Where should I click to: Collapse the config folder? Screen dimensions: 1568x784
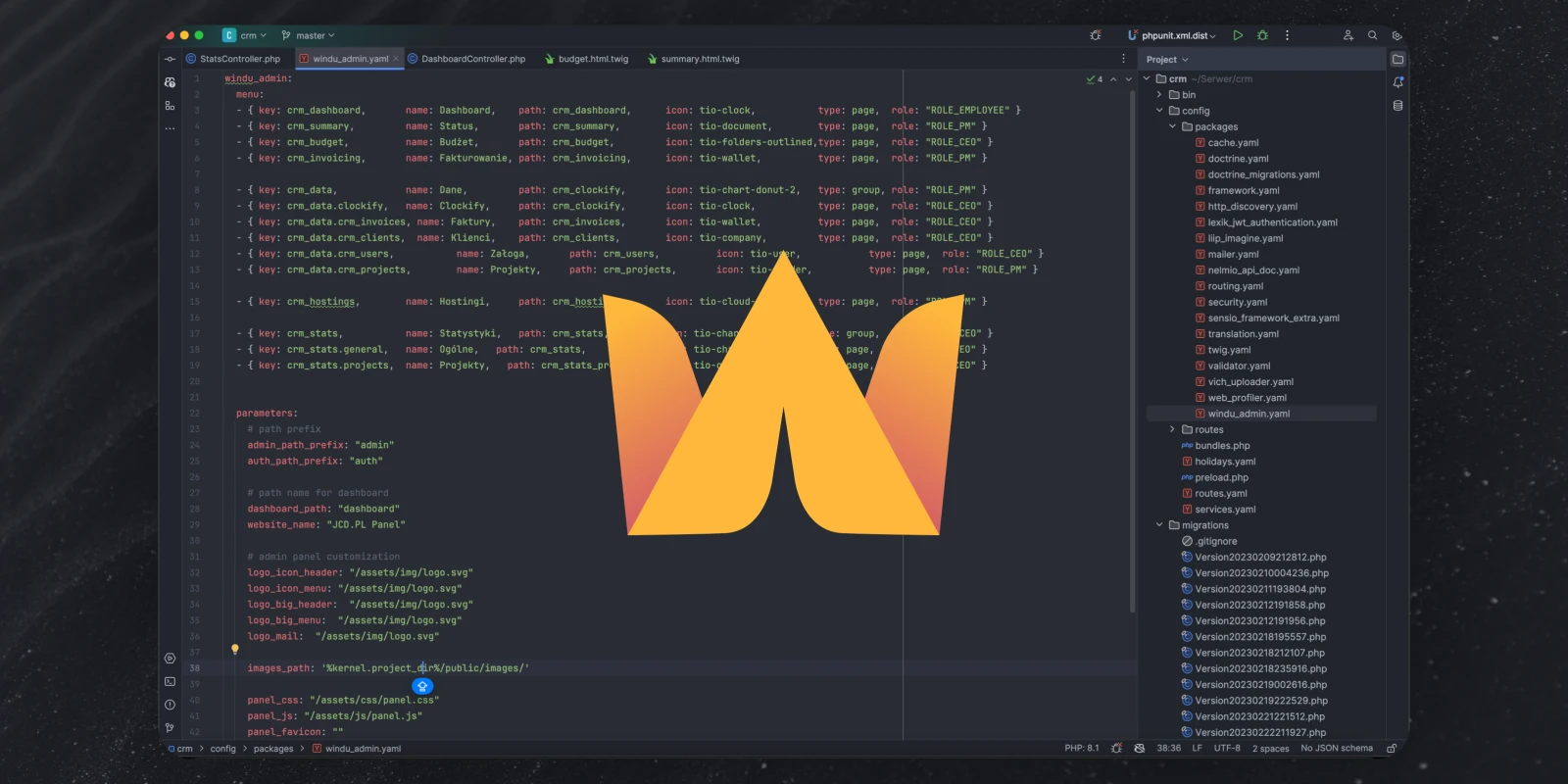pyautogui.click(x=1159, y=111)
